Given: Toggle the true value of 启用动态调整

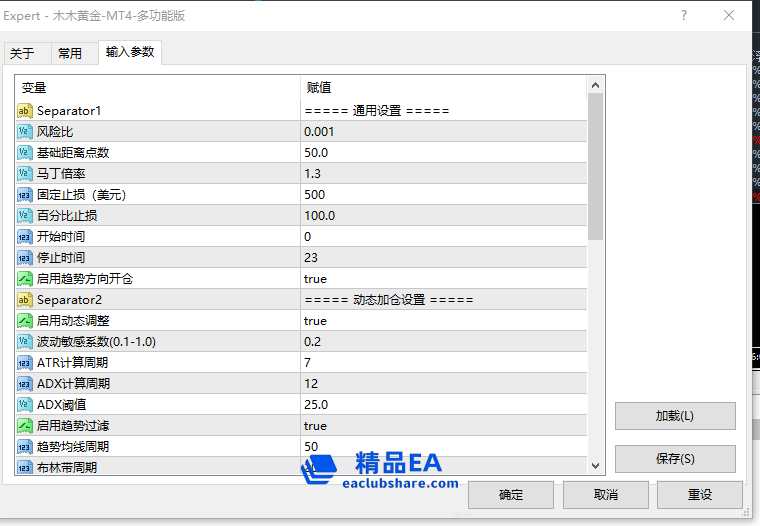Looking at the screenshot, I should coord(315,321).
